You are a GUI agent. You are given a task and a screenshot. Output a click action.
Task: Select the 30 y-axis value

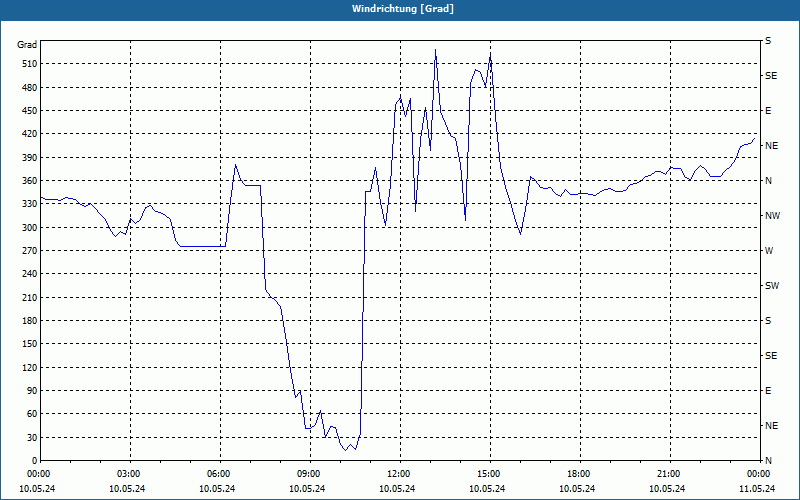31,438
